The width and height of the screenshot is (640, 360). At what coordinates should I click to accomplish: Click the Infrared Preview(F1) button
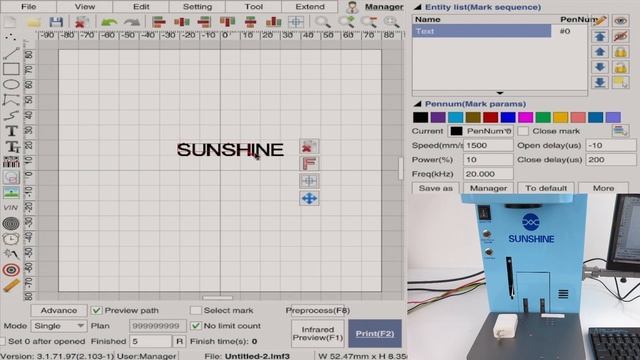pyautogui.click(x=318, y=333)
